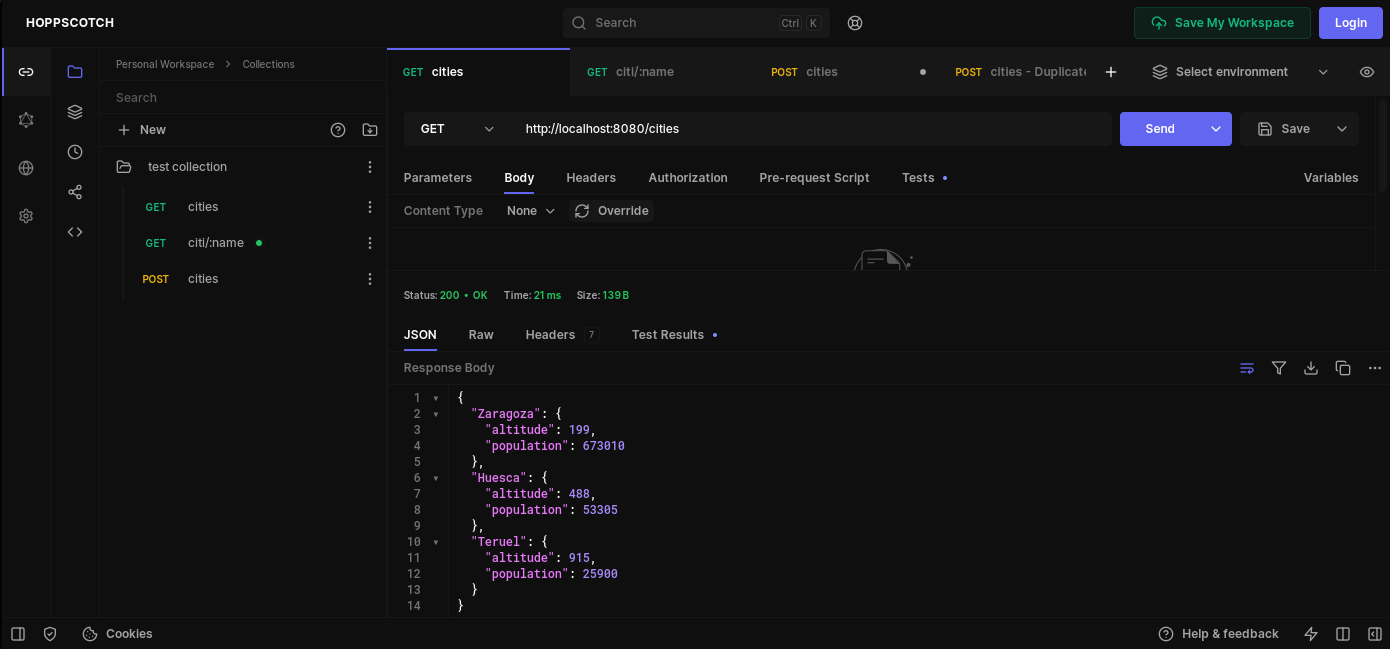Switch to the Raw response tab
This screenshot has width=1390, height=649.
tap(481, 335)
